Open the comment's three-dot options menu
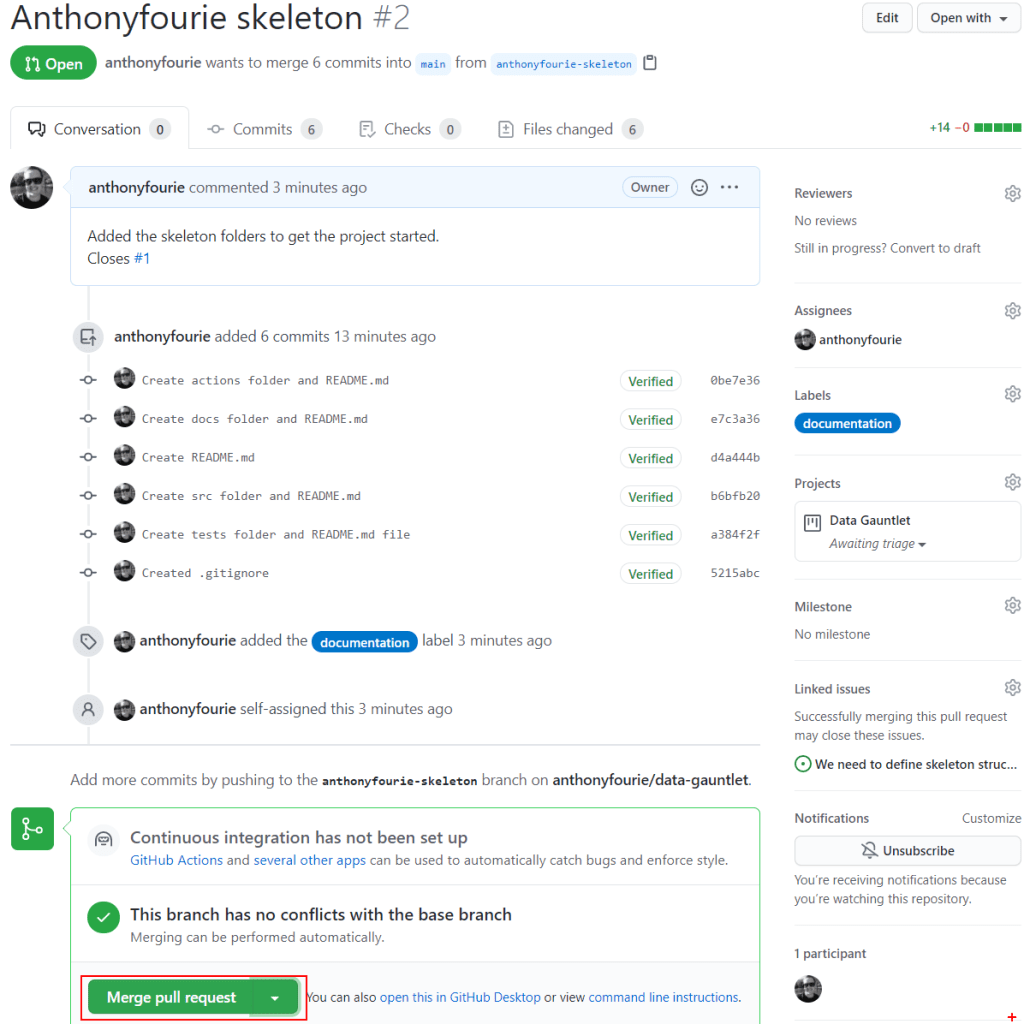 click(x=729, y=187)
